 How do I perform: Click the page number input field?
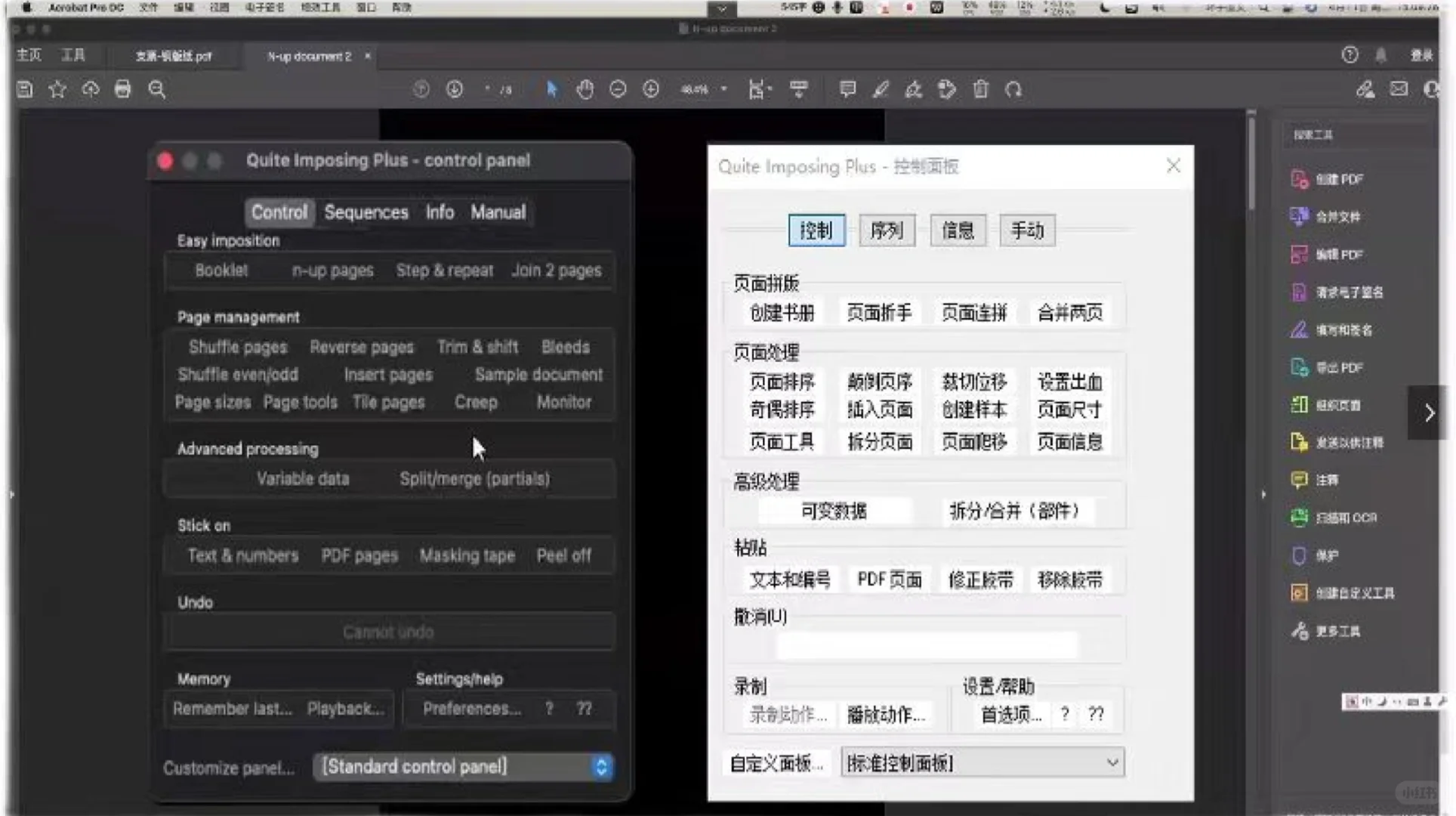488,89
